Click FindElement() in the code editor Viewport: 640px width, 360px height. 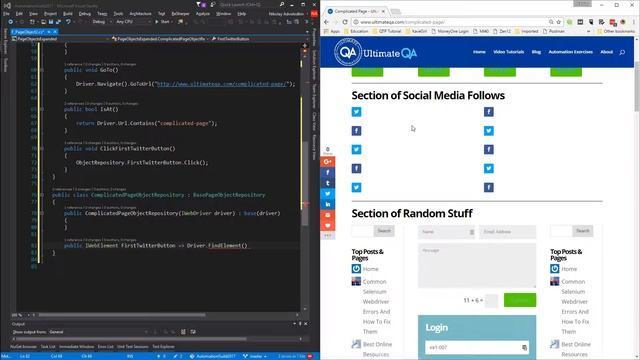point(228,245)
